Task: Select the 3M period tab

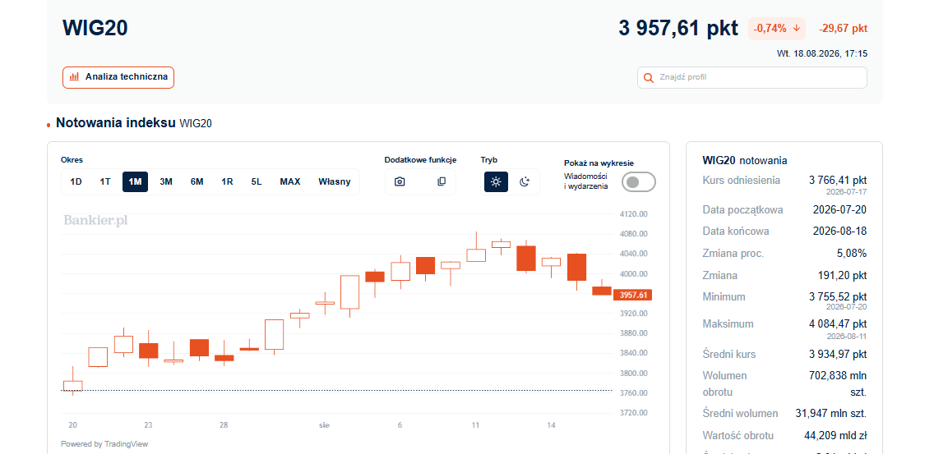Action: click(166, 181)
